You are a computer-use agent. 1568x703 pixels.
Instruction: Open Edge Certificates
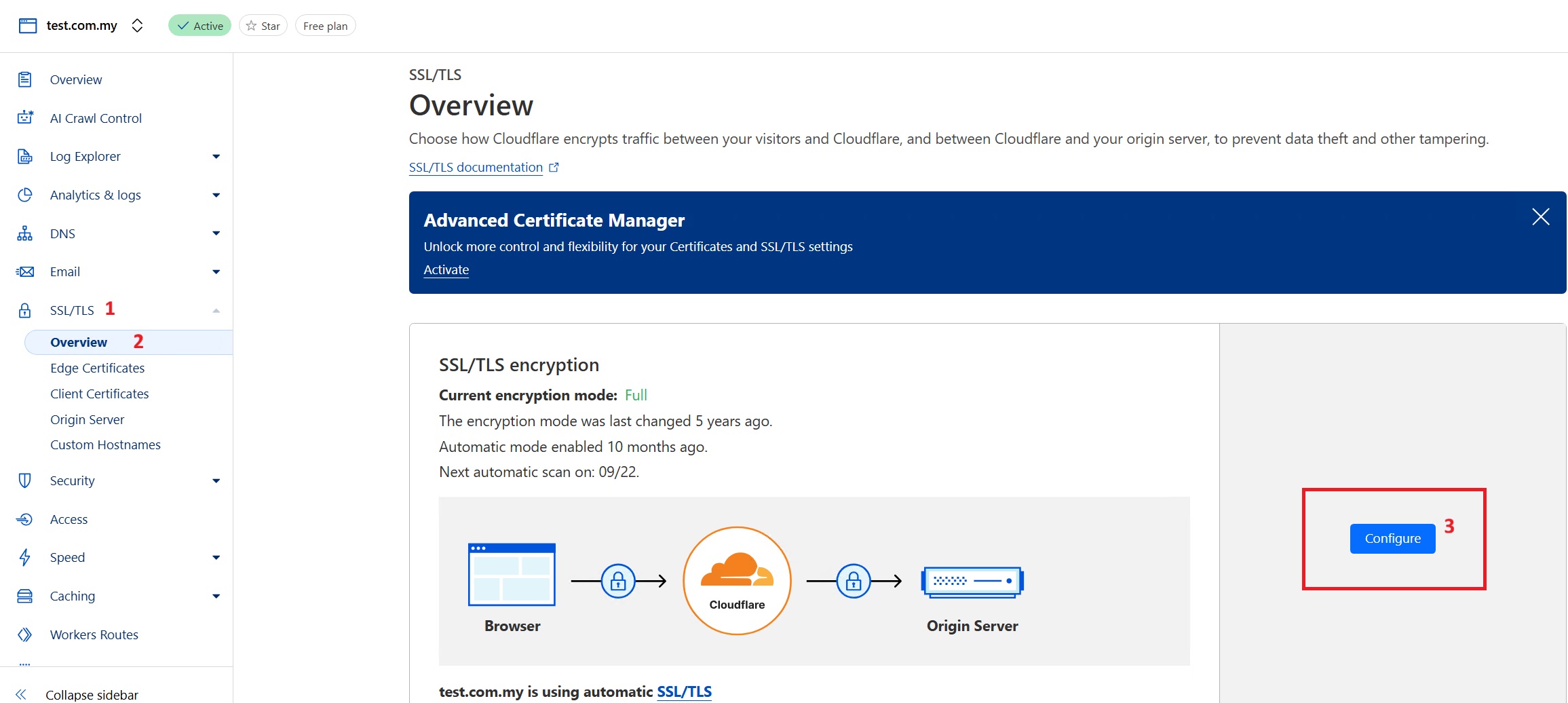[x=98, y=368]
